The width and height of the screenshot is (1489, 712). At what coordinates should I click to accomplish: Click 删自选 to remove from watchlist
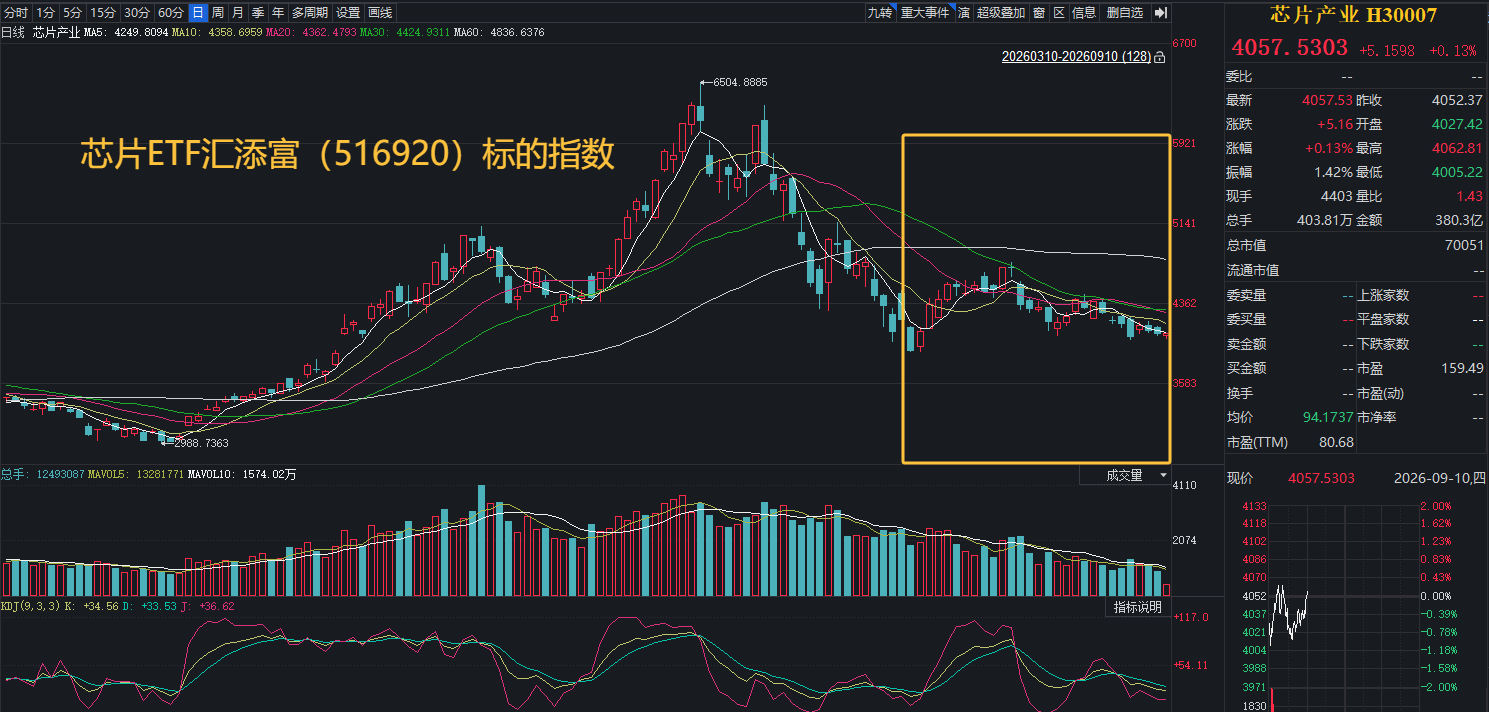[x=1125, y=13]
